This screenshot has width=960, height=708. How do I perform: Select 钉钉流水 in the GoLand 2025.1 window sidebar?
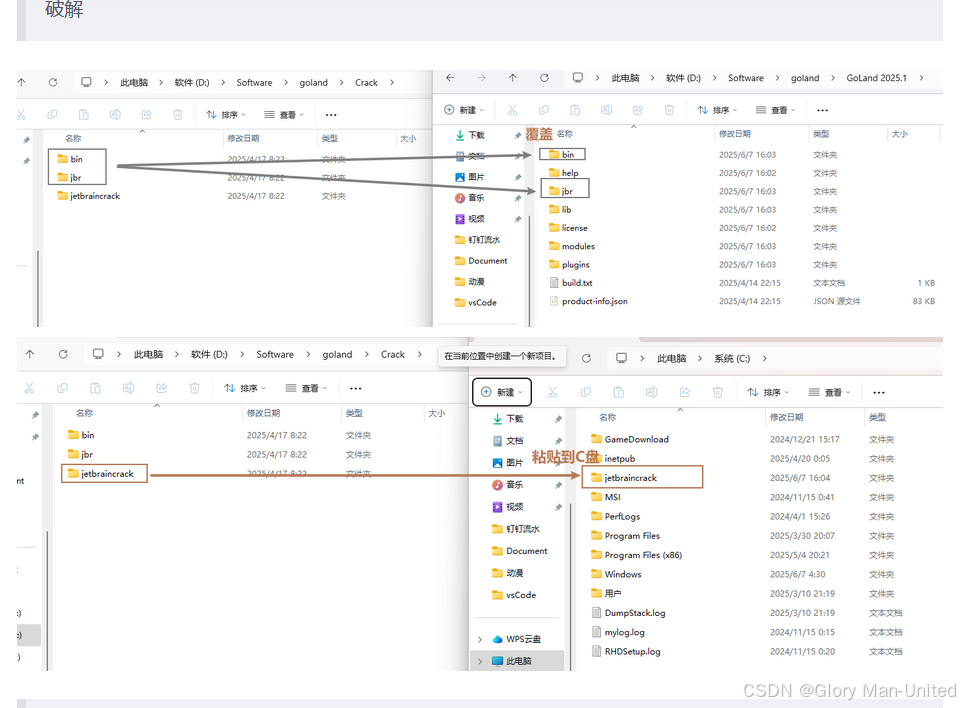pyautogui.click(x=478, y=239)
